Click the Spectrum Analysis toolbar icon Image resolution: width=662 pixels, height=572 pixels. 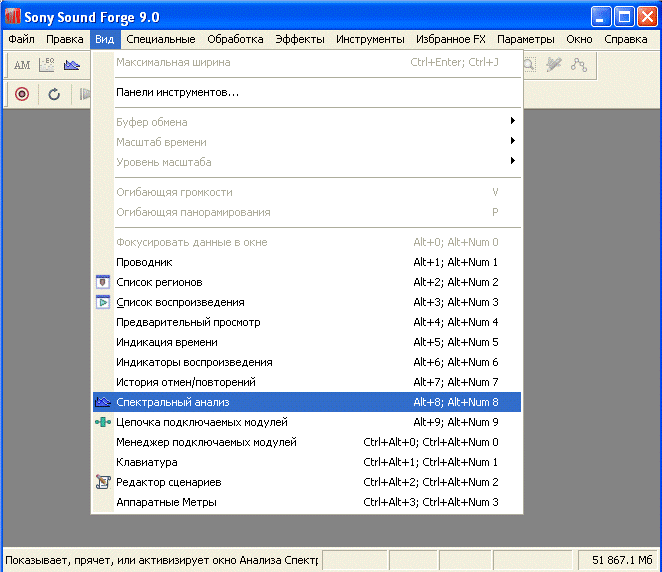(71, 65)
